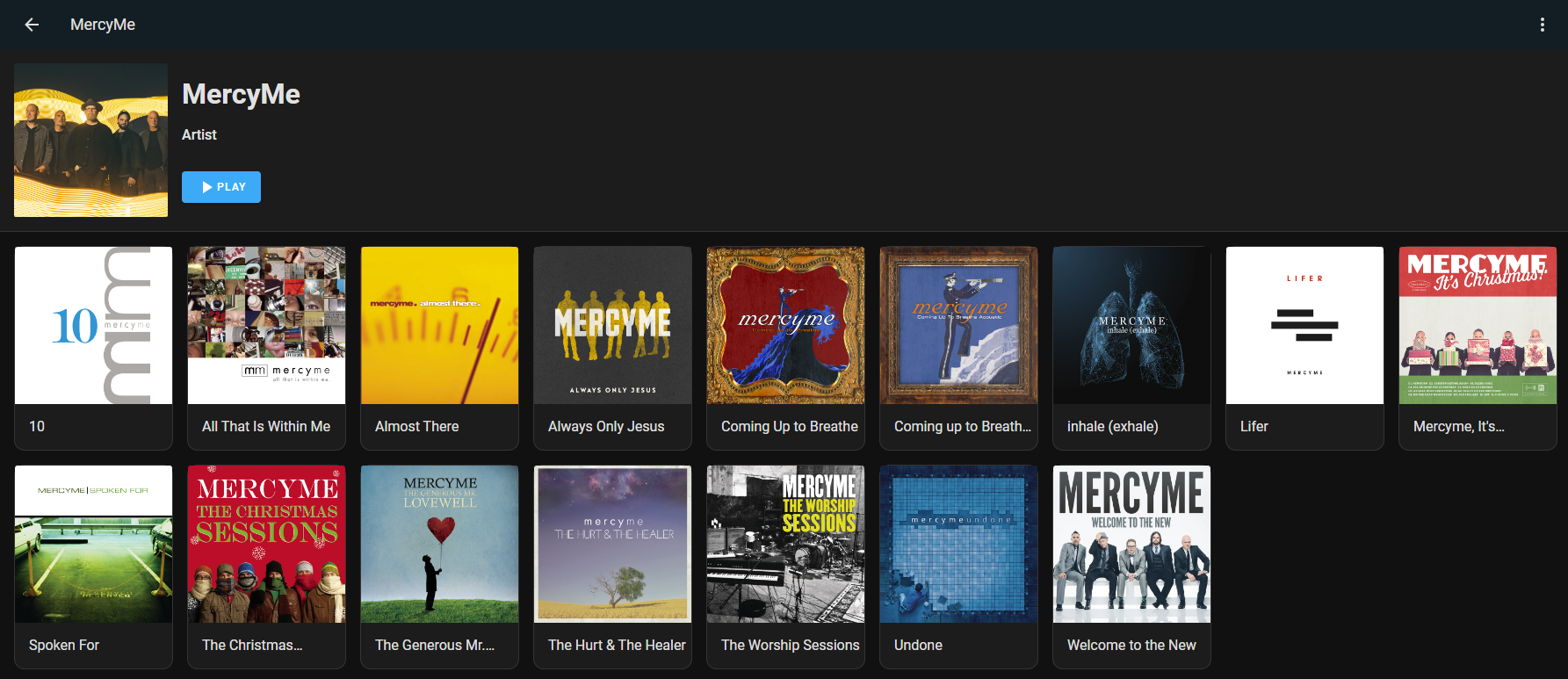The image size is (1568, 679).
Task: Select the 'The Generous Mr....' title
Action: coord(435,645)
